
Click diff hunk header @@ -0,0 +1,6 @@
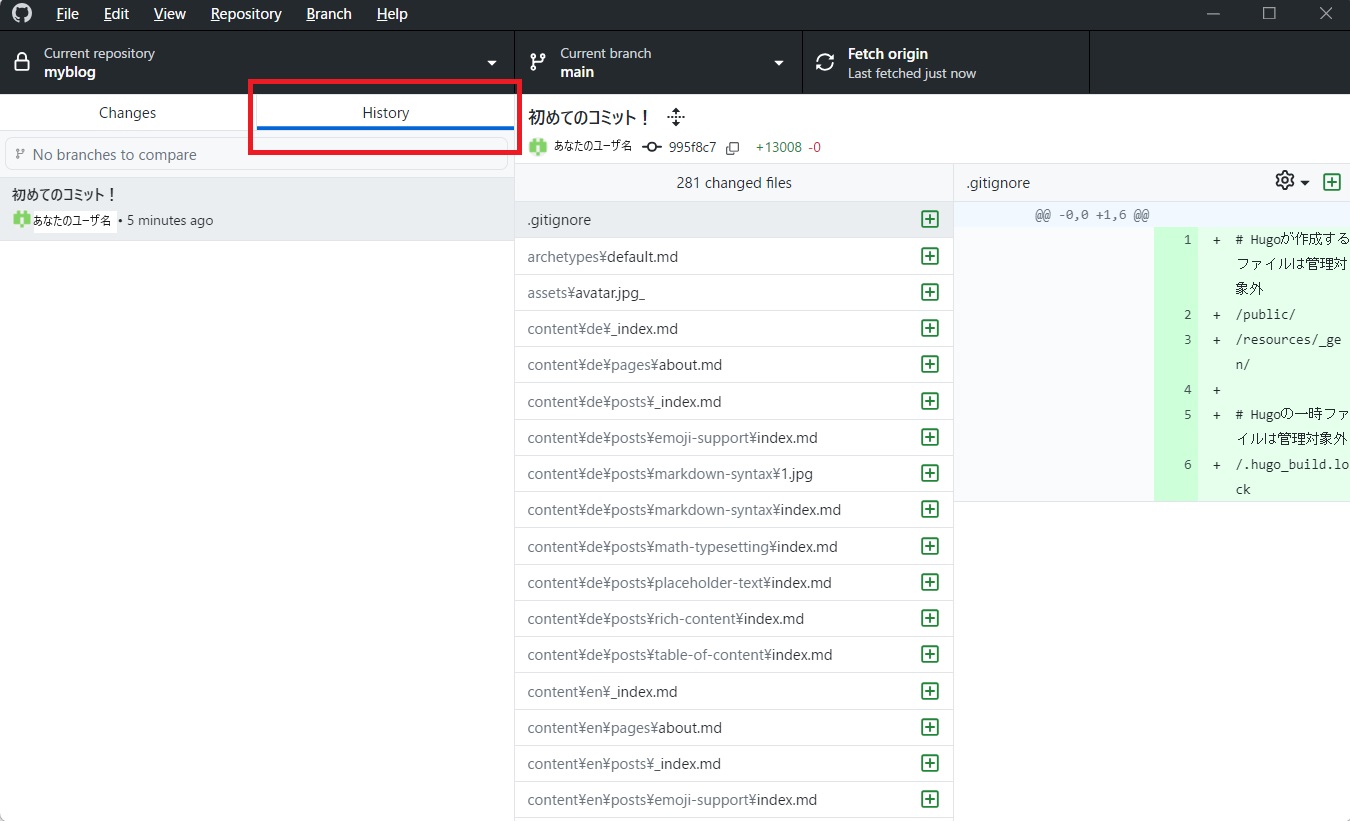click(1092, 215)
